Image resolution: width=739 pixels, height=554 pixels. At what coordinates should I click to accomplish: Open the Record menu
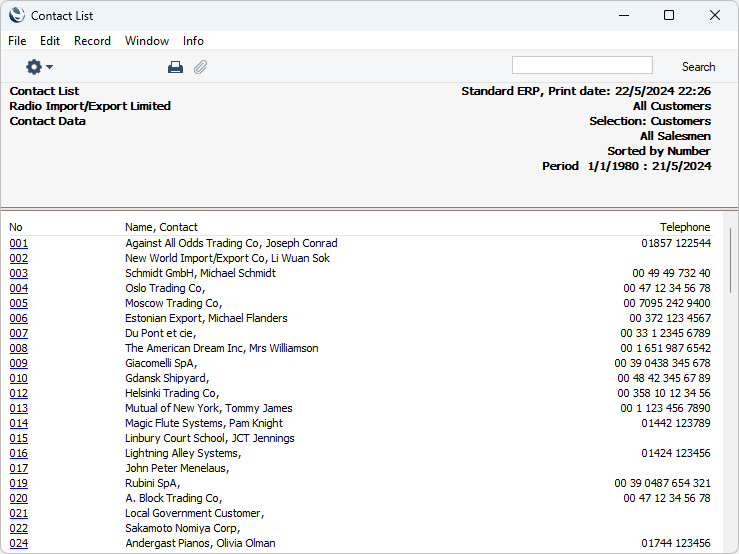(x=92, y=41)
